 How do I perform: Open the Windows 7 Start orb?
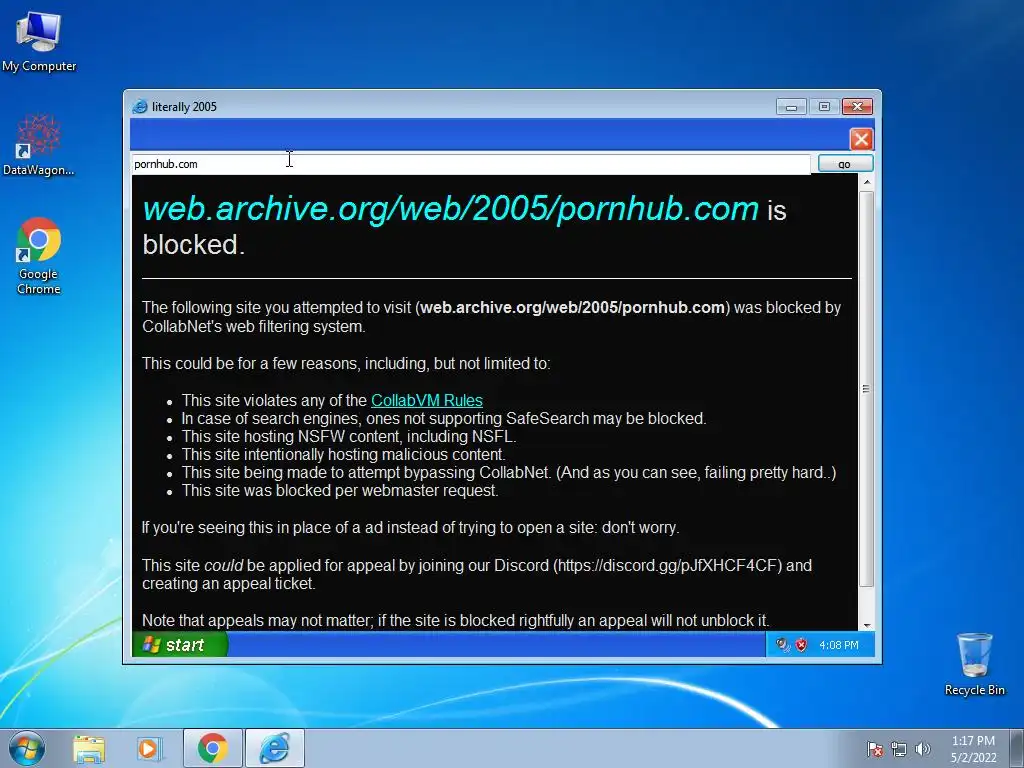[x=27, y=748]
